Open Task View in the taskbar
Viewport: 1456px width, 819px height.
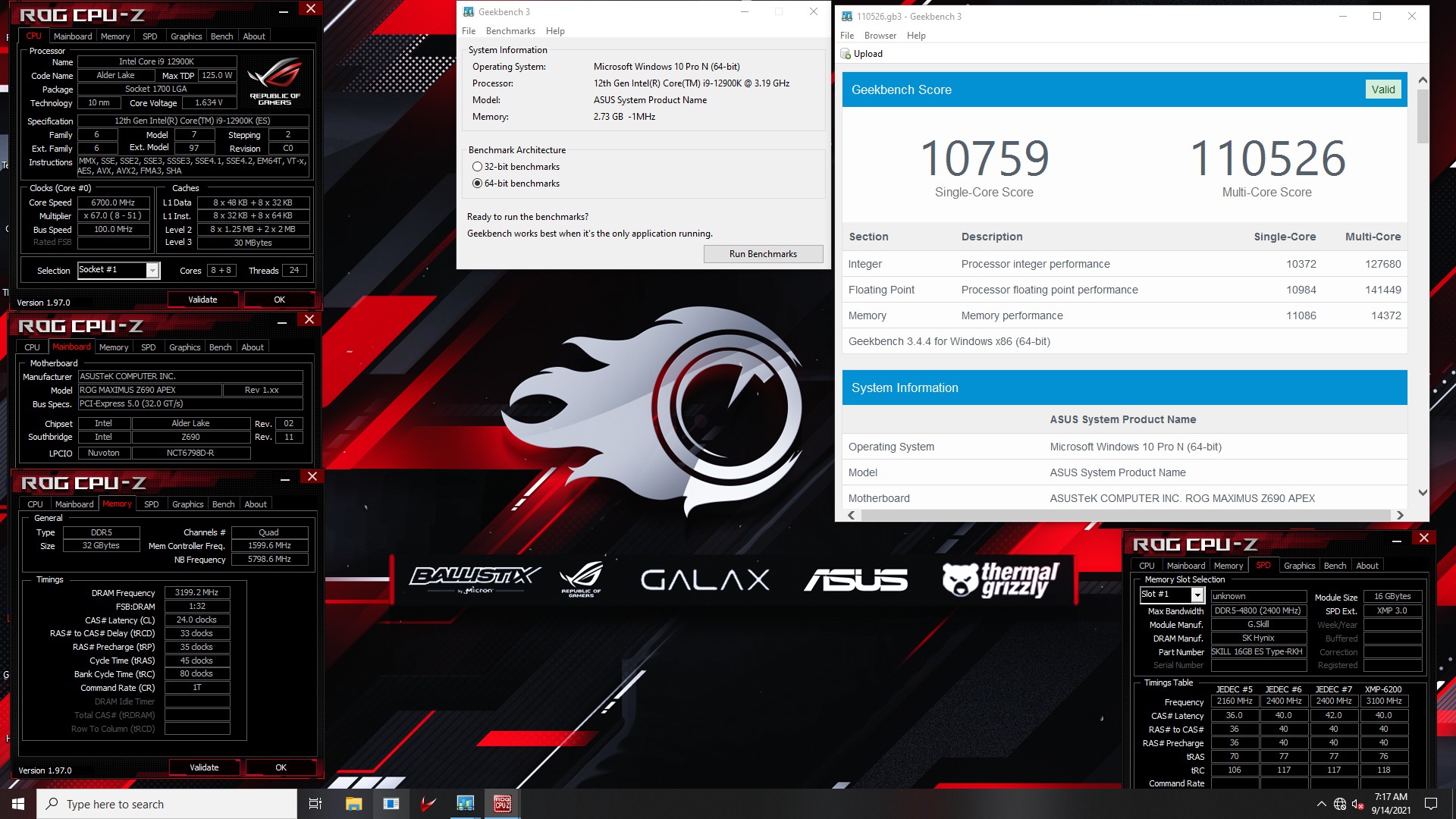click(x=315, y=804)
